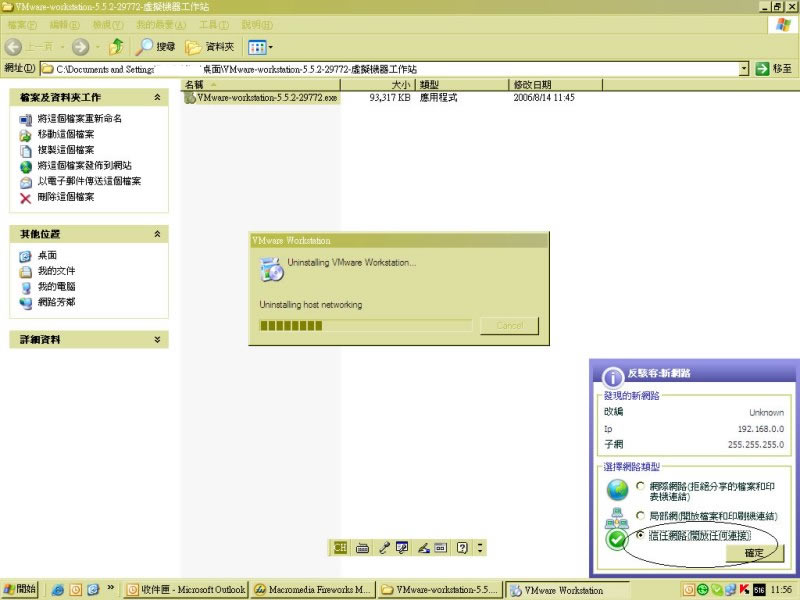Open the 檢視 (View) menu
This screenshot has width=800, height=600.
pyautogui.click(x=108, y=24)
